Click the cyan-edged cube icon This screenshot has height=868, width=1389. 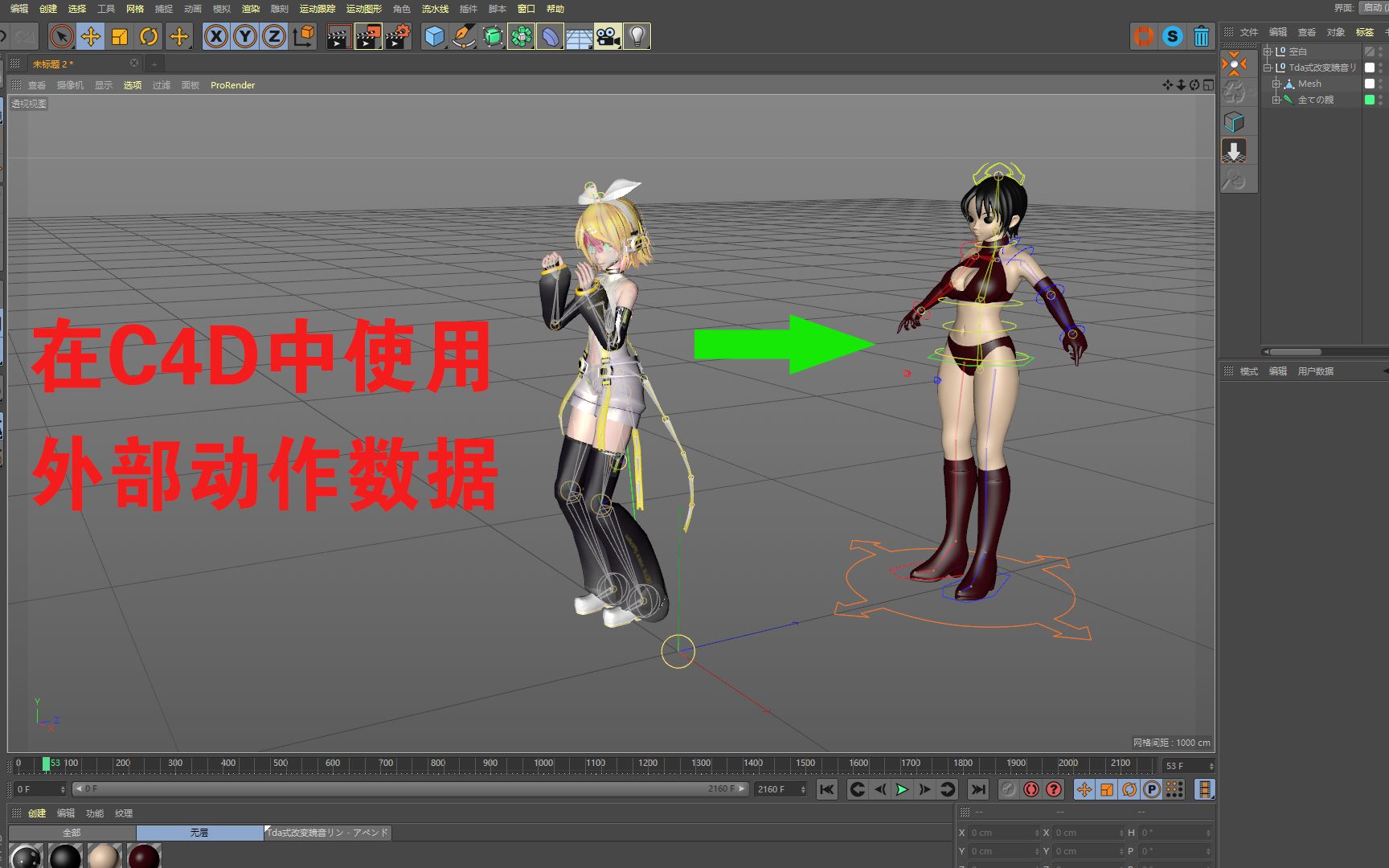click(x=1235, y=122)
